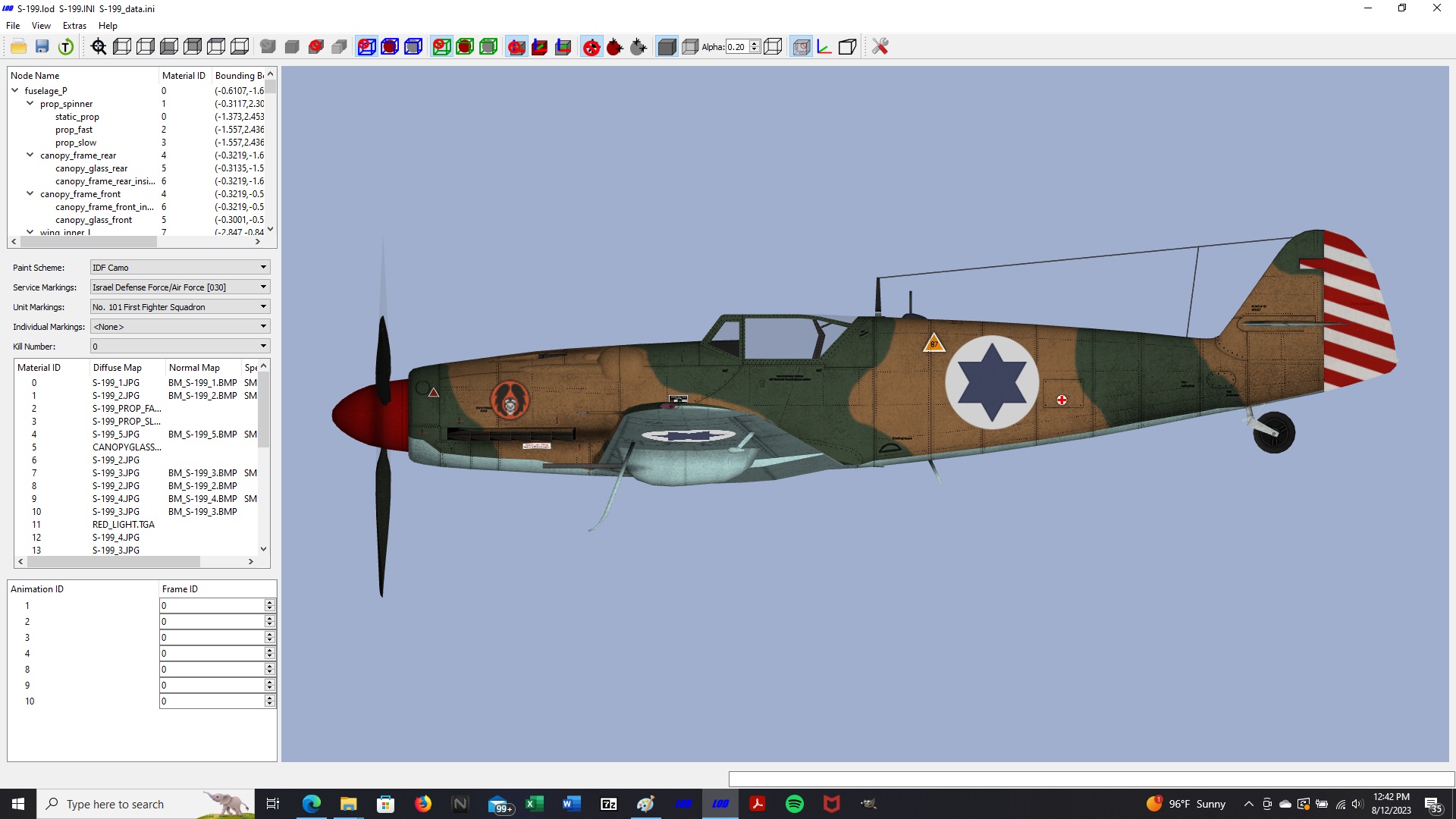Toggle the solid gray cube shading button
Image resolution: width=1456 pixels, height=819 pixels.
[x=667, y=47]
